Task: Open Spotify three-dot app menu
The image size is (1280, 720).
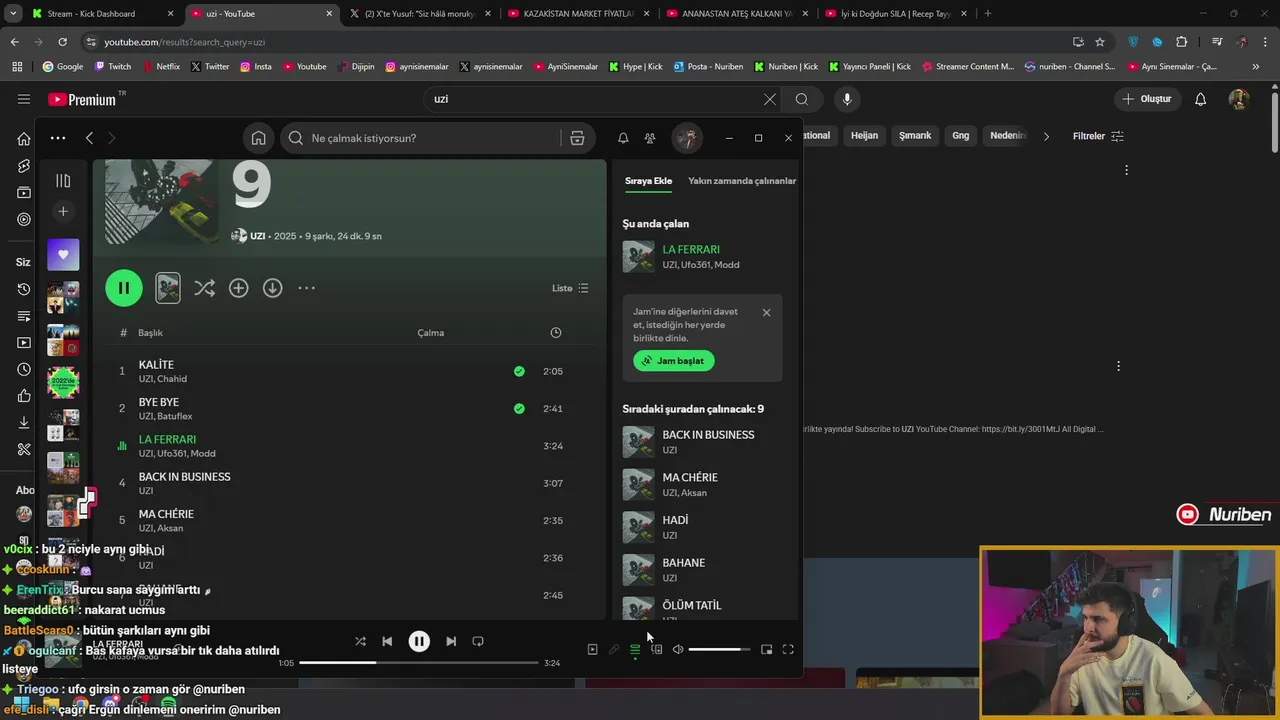Action: coord(58,138)
